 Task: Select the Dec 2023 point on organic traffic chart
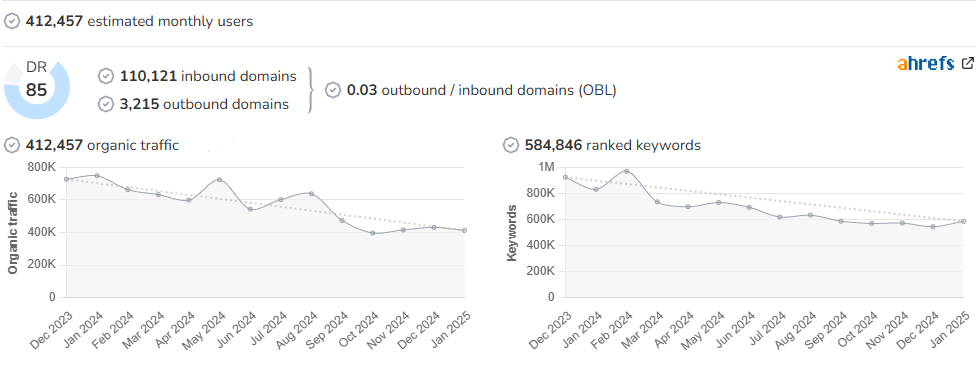click(x=66, y=179)
